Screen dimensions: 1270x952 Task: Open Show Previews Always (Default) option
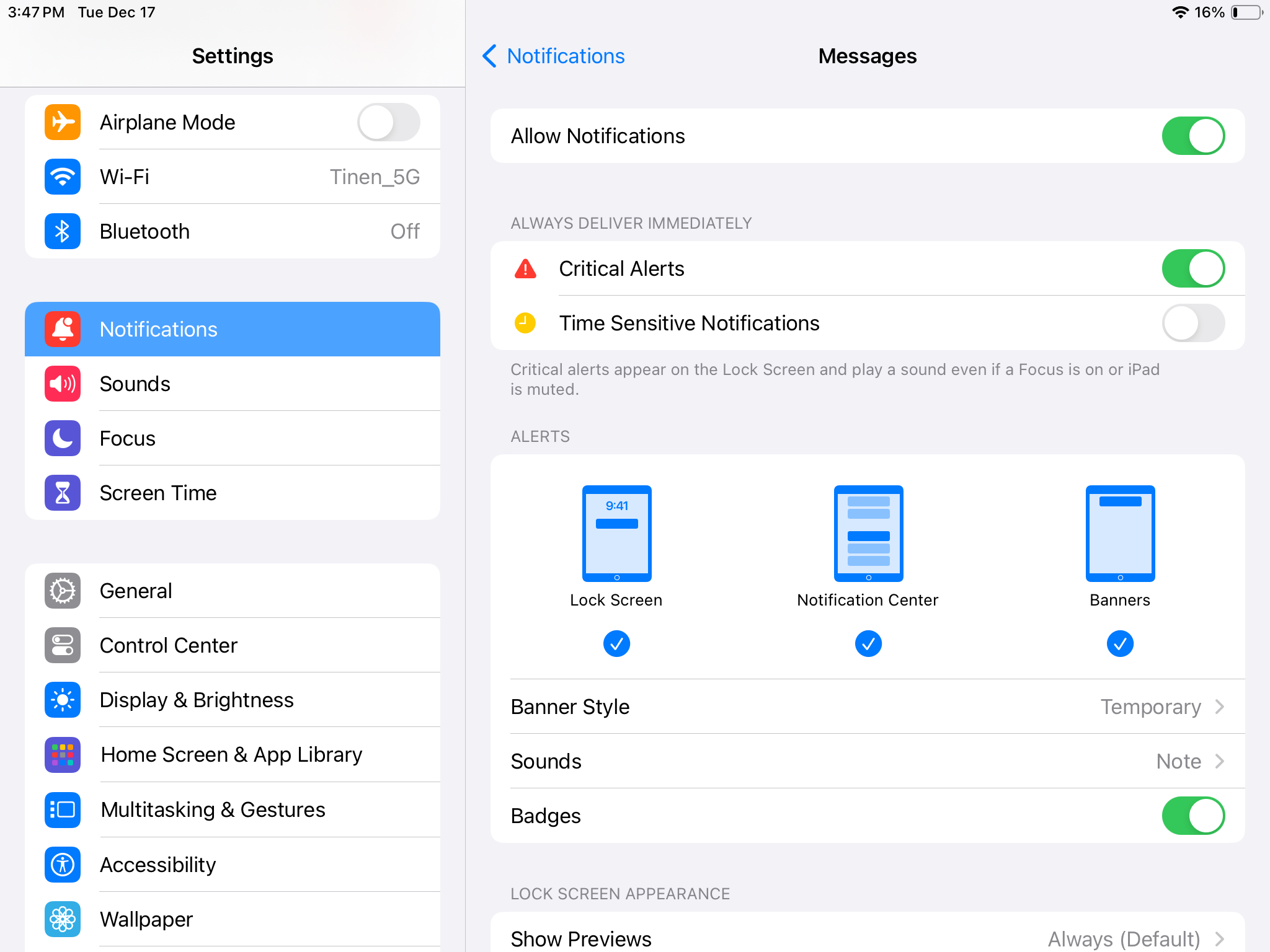coord(867,938)
